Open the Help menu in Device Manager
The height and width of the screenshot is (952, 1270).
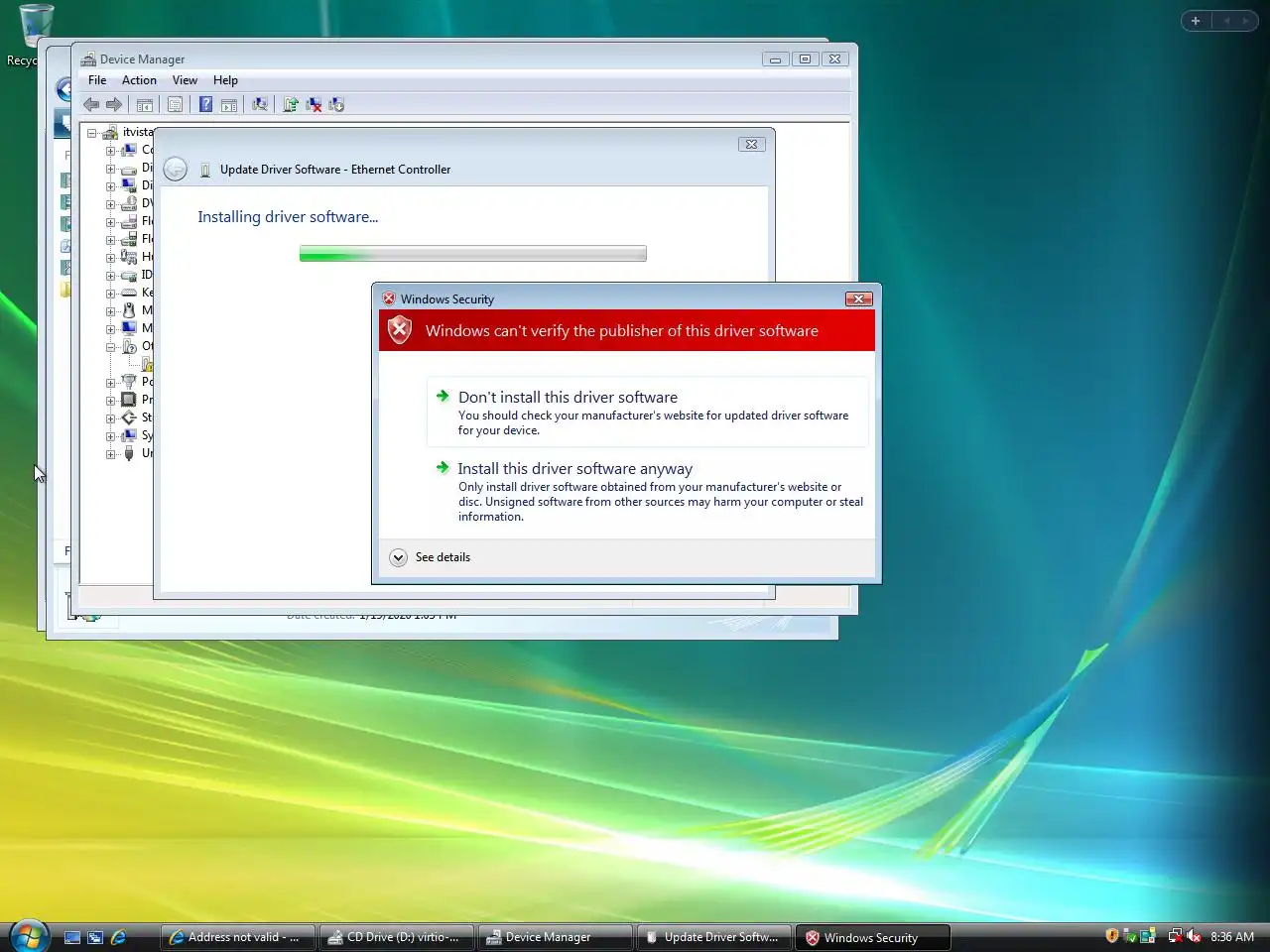click(x=225, y=80)
